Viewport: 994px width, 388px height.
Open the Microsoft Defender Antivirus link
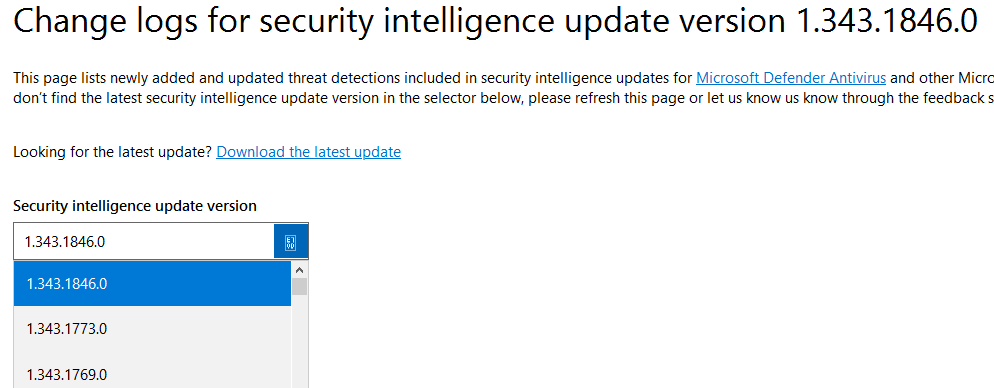tap(791, 79)
